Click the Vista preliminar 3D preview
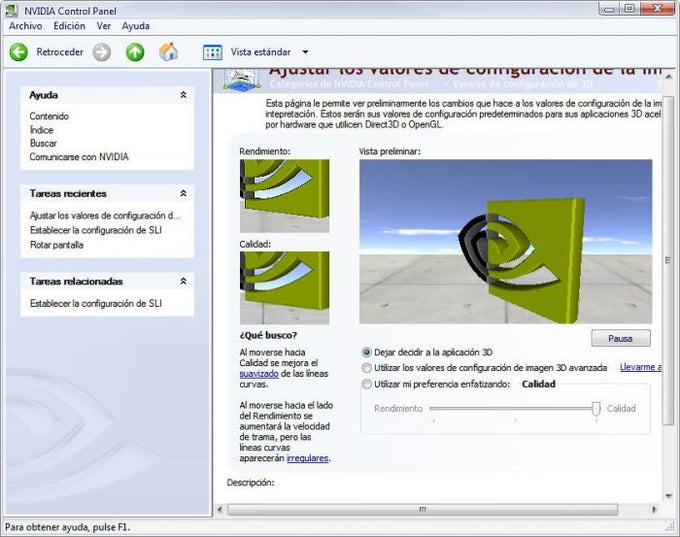 [506, 242]
